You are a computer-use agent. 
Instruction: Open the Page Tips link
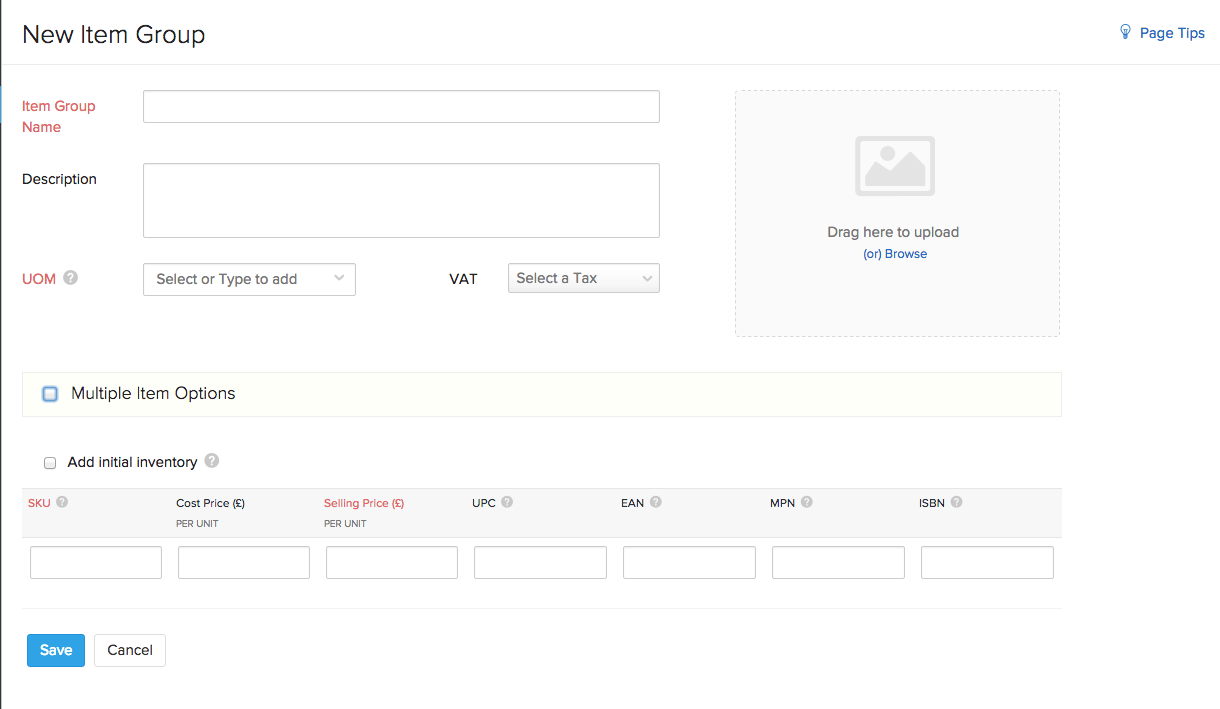click(1172, 33)
